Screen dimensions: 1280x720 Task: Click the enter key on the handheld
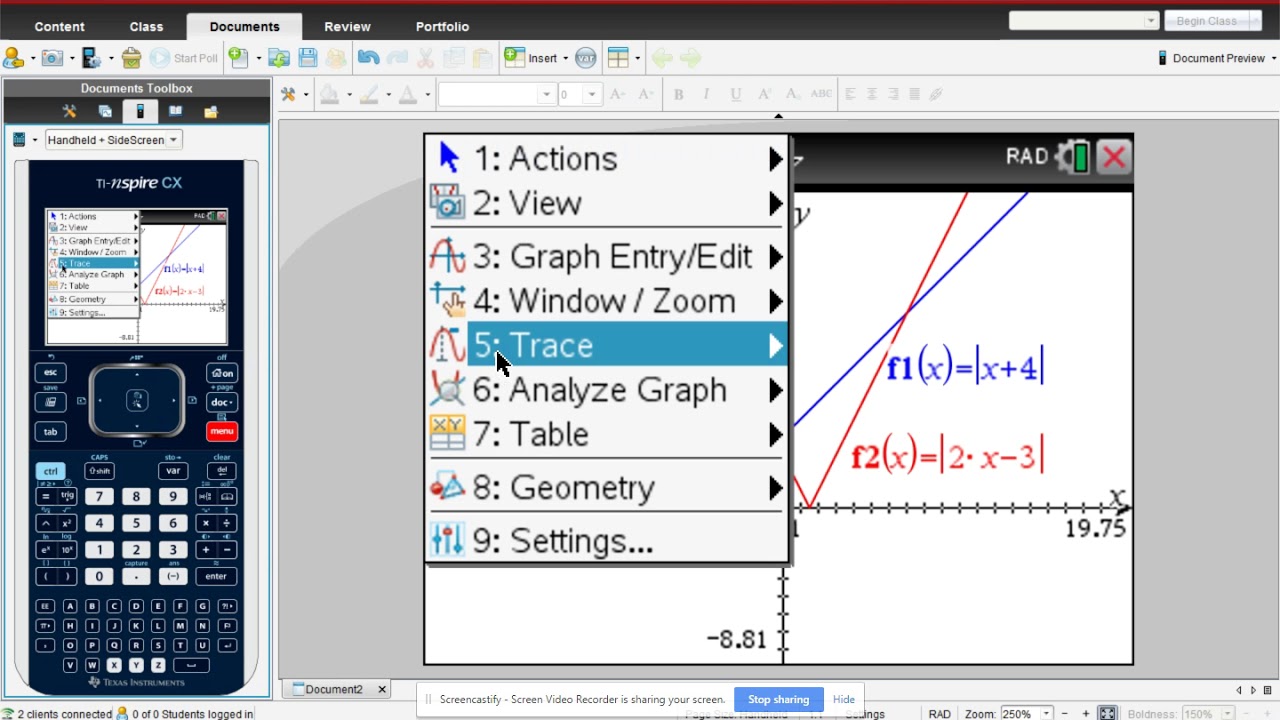pos(216,576)
